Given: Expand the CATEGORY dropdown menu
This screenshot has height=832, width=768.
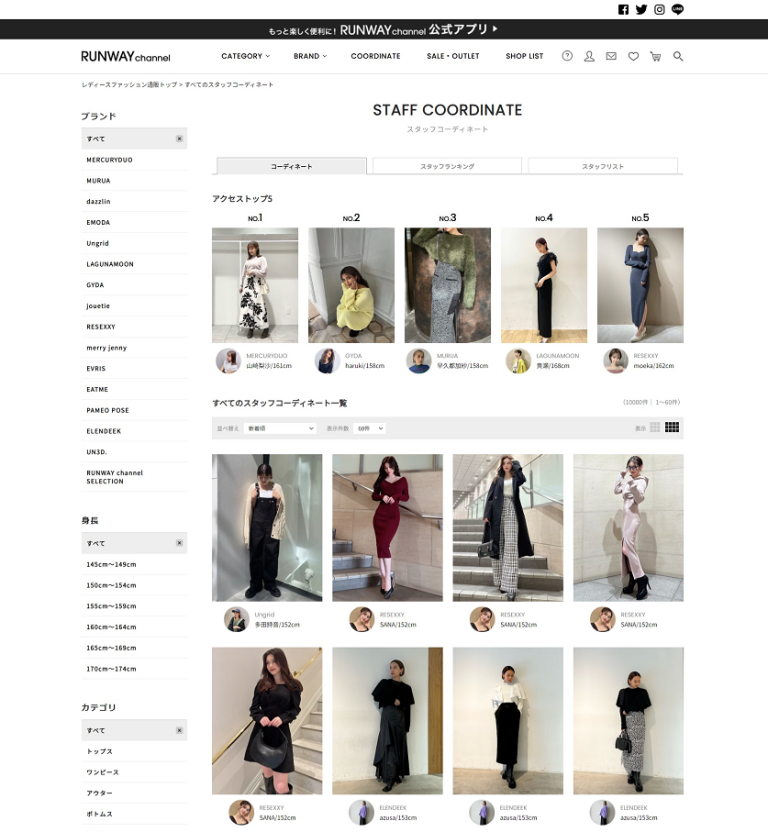Looking at the screenshot, I should pyautogui.click(x=245, y=56).
